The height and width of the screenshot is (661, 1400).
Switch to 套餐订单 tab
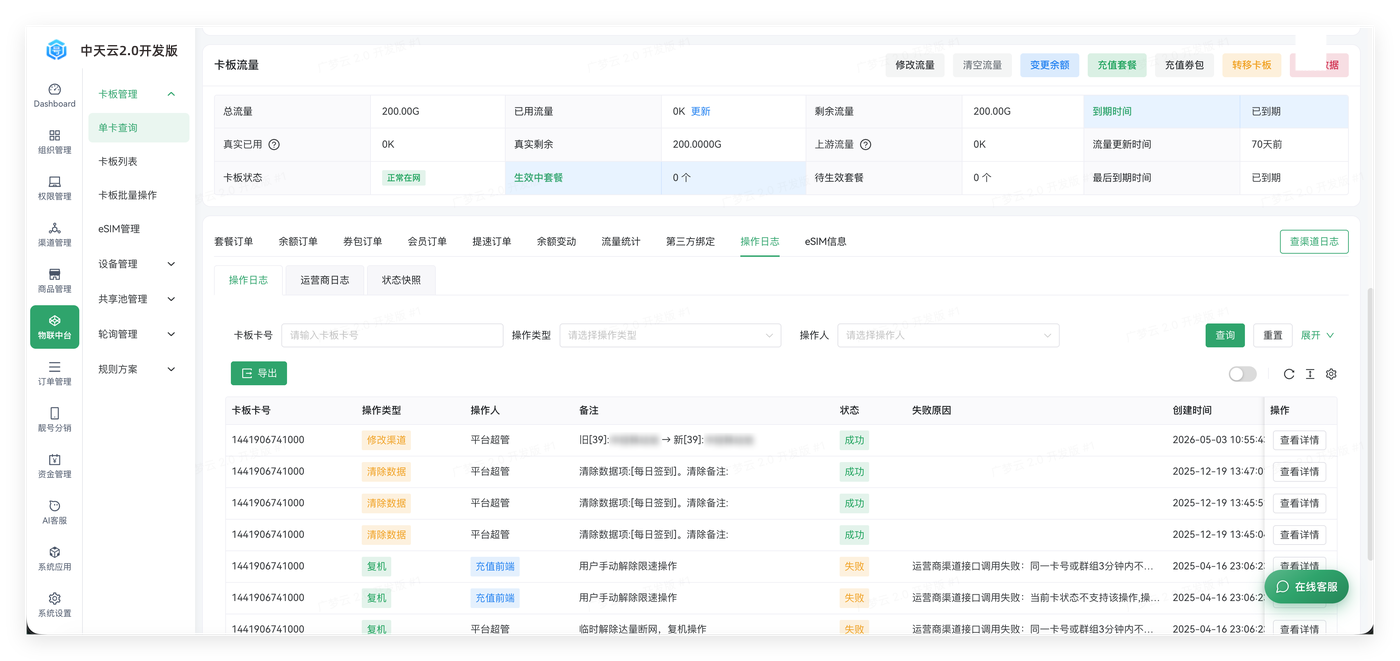234,241
